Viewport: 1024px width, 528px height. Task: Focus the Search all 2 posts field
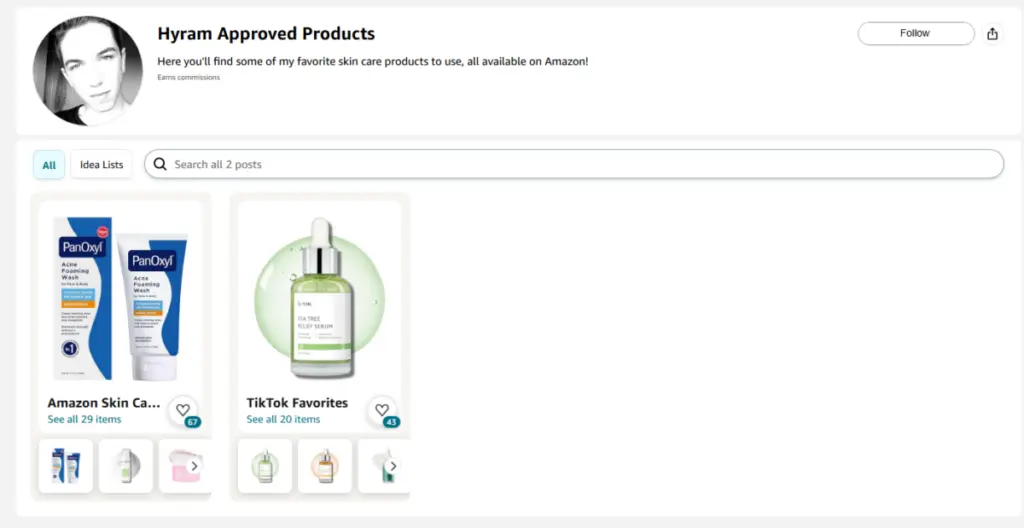(580, 164)
